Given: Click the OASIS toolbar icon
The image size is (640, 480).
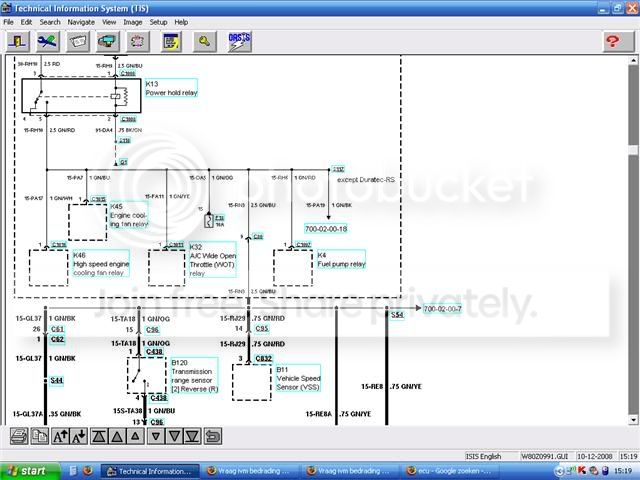Looking at the screenshot, I should (x=240, y=41).
